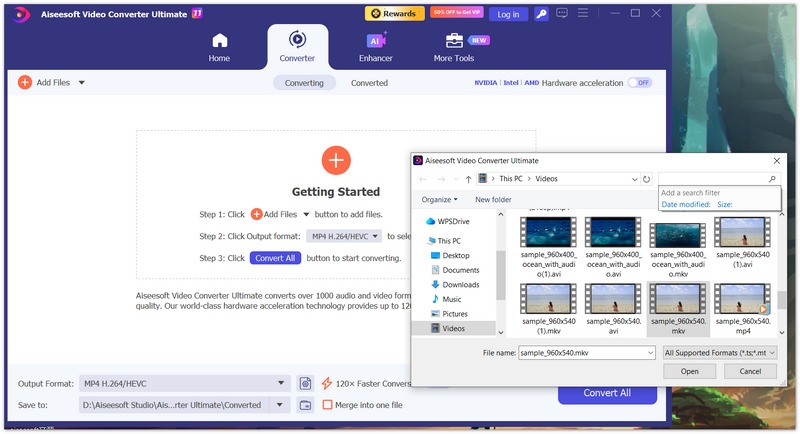Click the key register icon
The width and height of the screenshot is (800, 434).
pos(541,14)
